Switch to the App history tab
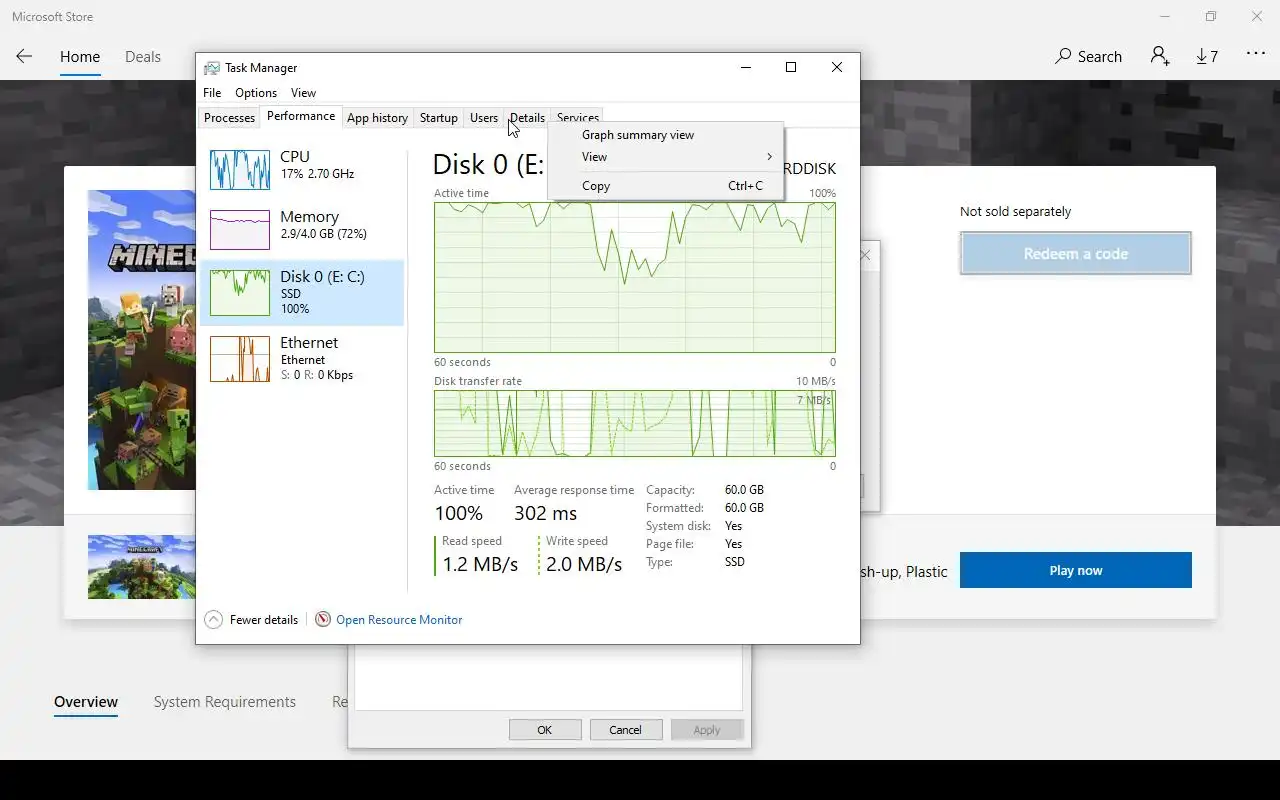1280x800 pixels. point(377,118)
